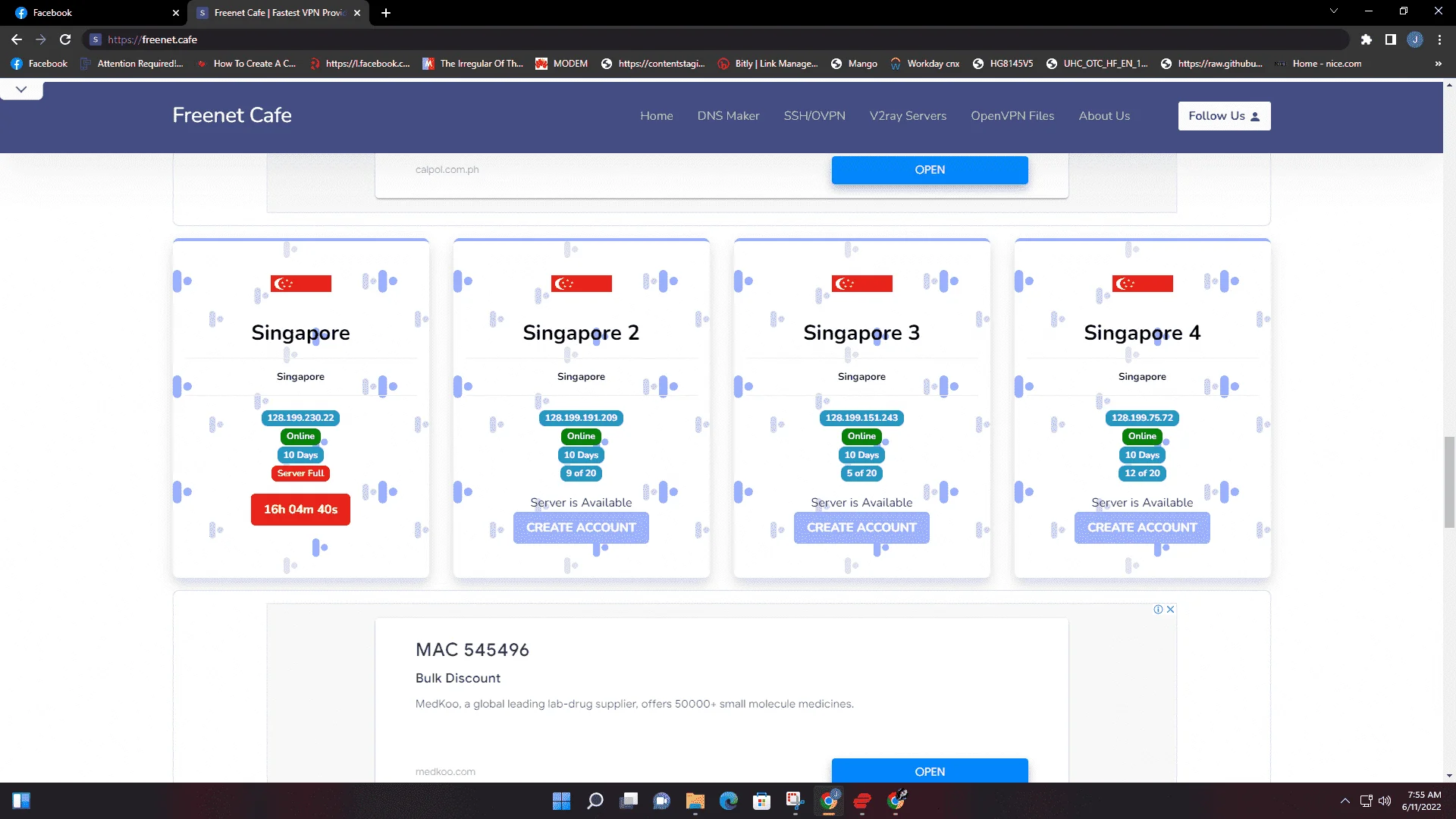The width and height of the screenshot is (1456, 819).
Task: Go to the Home nav item
Action: tap(657, 116)
